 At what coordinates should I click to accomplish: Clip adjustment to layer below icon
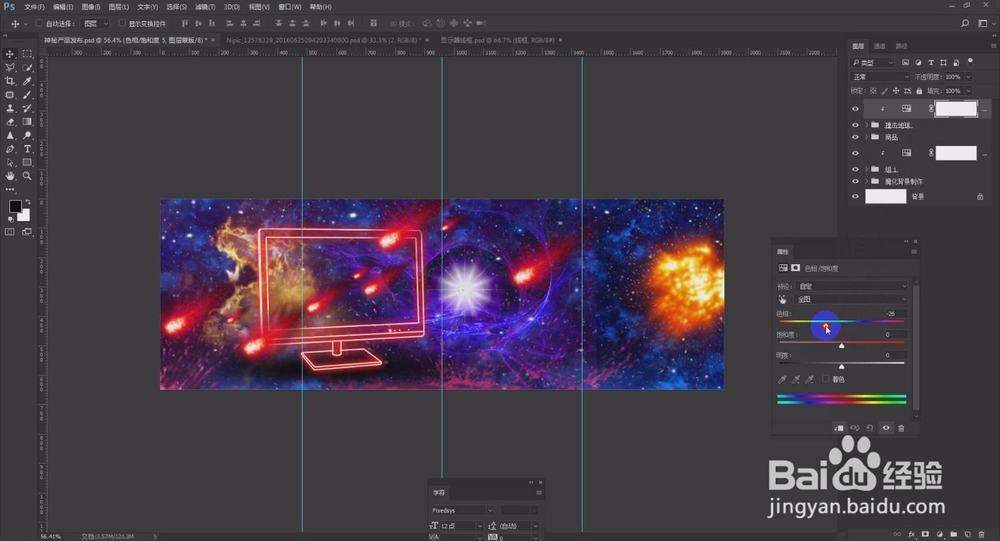[839, 428]
